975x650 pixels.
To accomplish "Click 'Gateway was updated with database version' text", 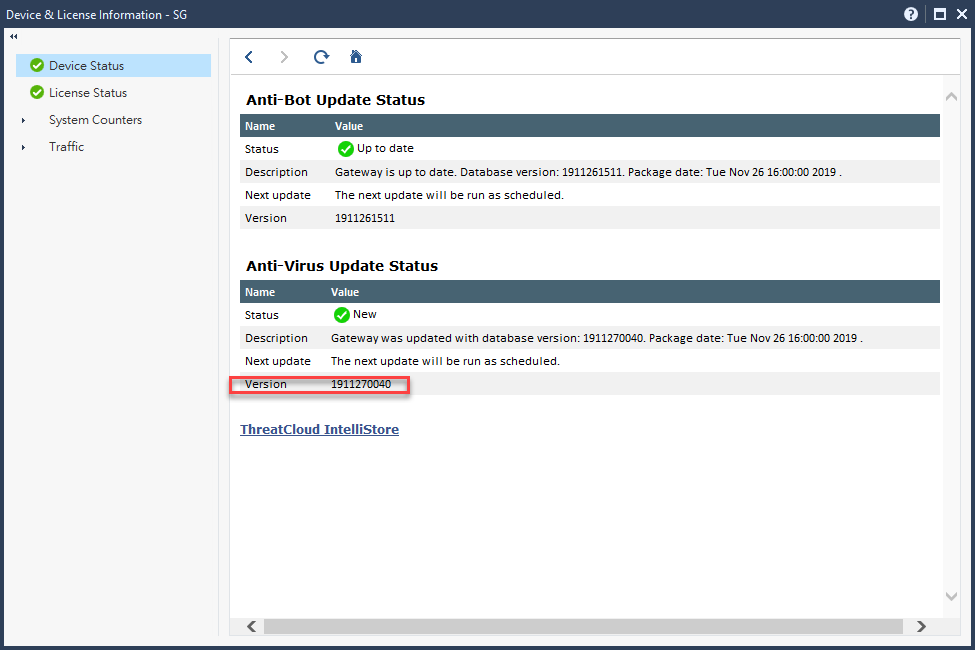I will click(x=597, y=338).
